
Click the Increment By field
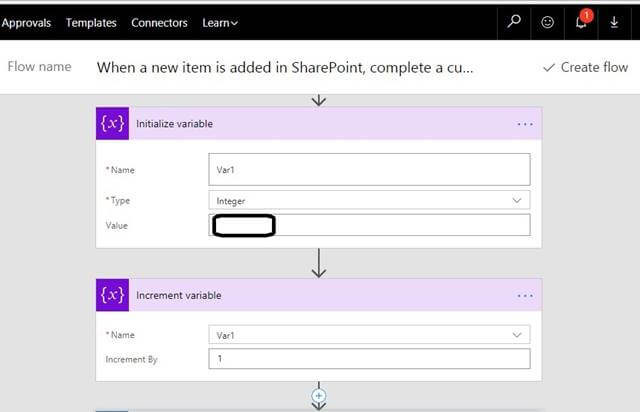(370, 358)
